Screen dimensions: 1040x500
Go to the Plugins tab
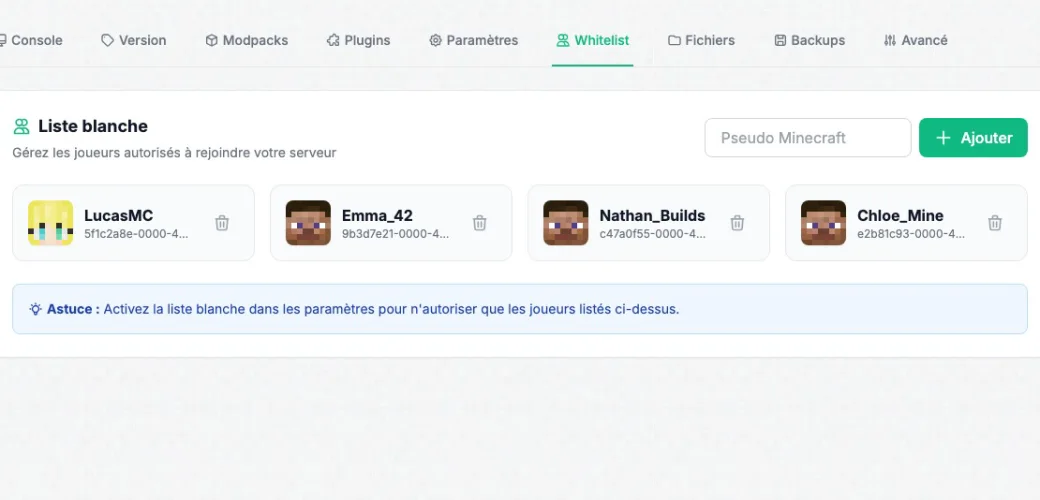click(358, 40)
